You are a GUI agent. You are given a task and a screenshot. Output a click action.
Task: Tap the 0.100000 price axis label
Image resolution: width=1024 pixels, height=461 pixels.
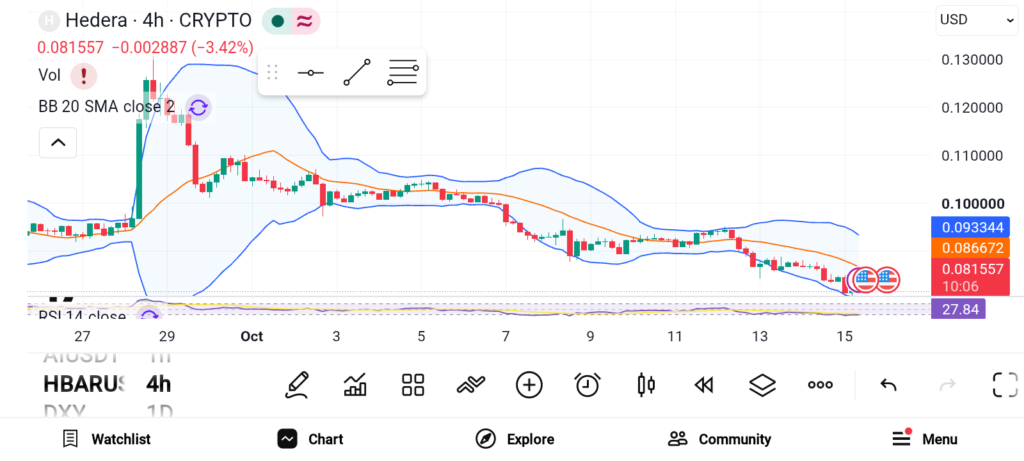pos(972,204)
